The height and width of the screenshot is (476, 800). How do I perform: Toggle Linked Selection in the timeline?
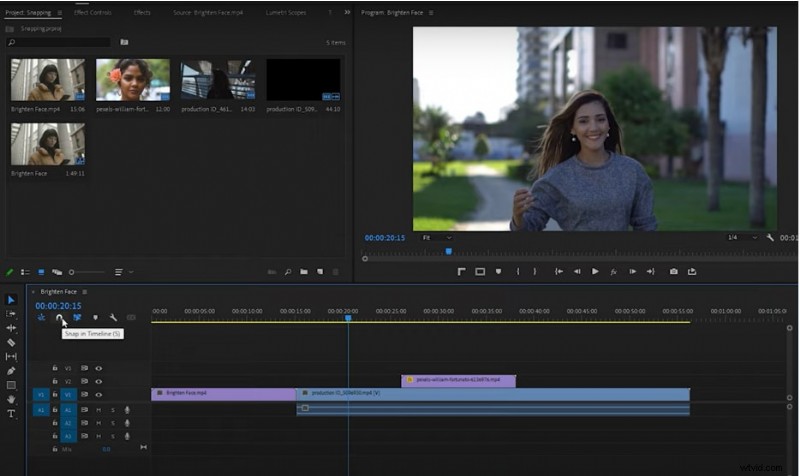tap(77, 317)
